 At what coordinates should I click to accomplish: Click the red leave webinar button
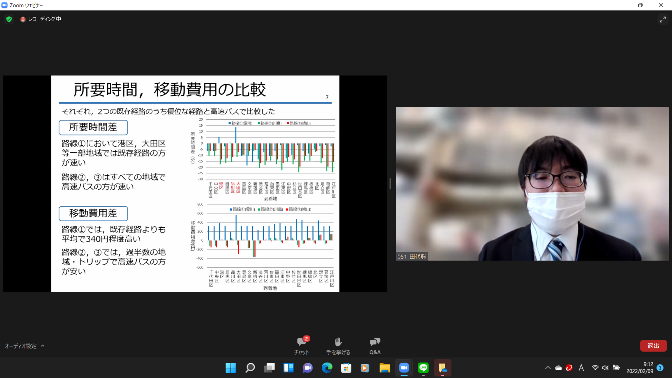tap(653, 345)
